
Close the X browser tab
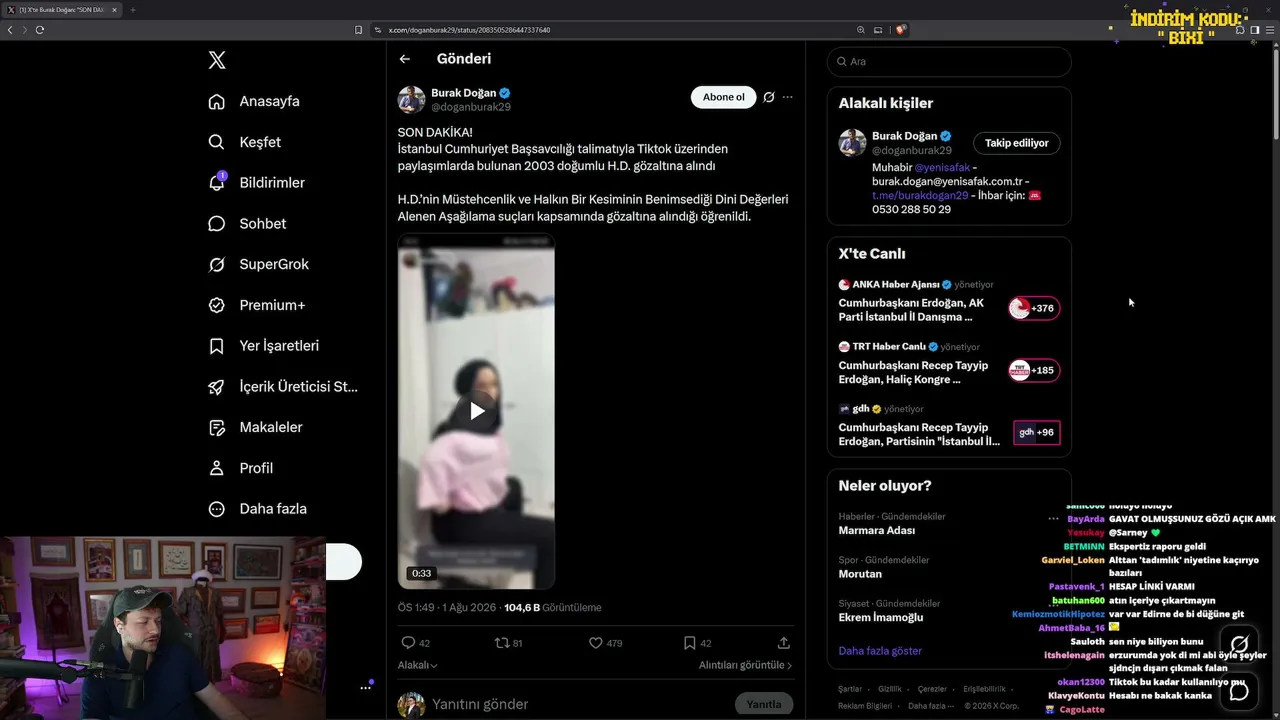115,10
